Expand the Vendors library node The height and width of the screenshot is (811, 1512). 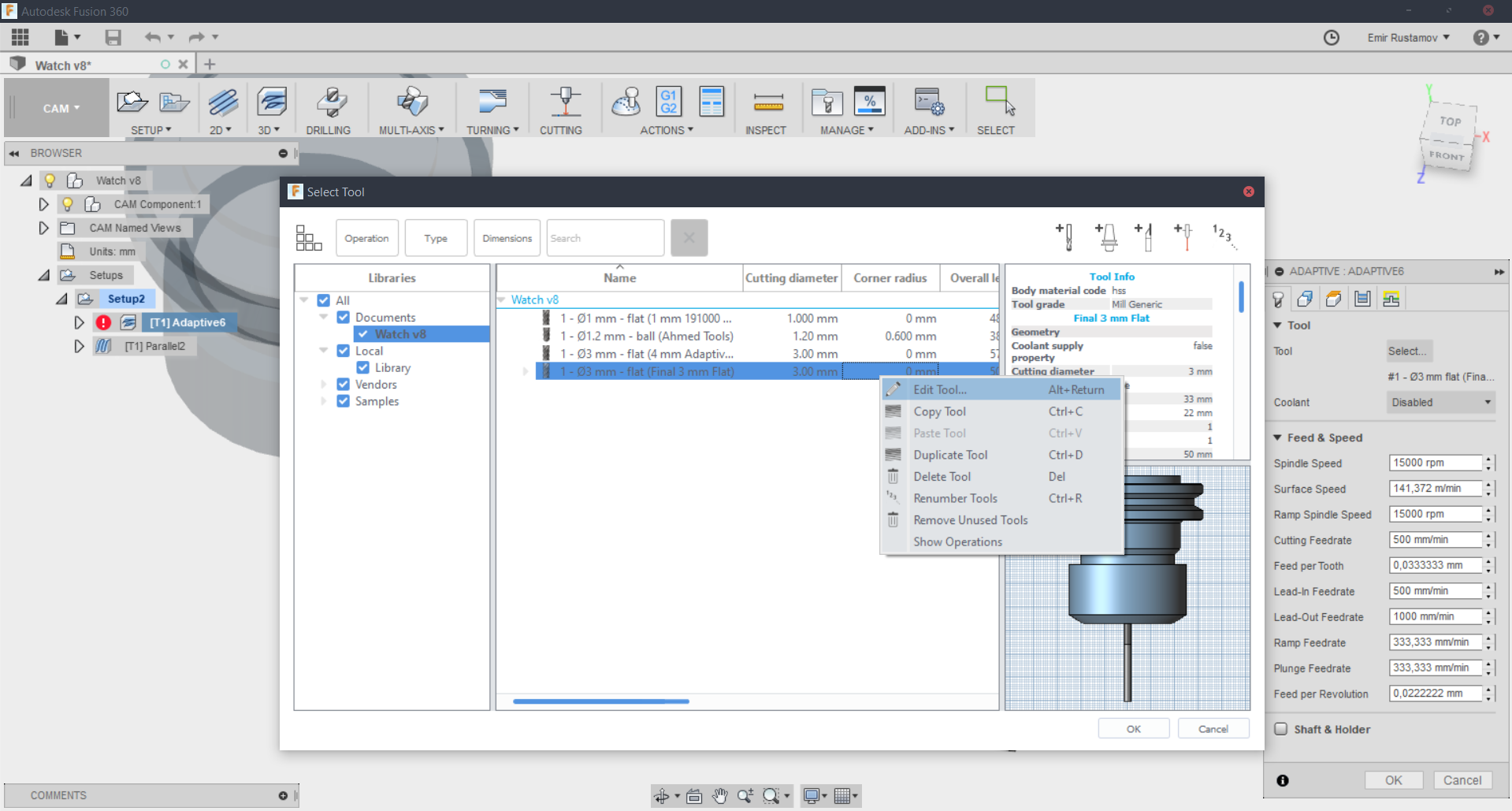point(323,385)
